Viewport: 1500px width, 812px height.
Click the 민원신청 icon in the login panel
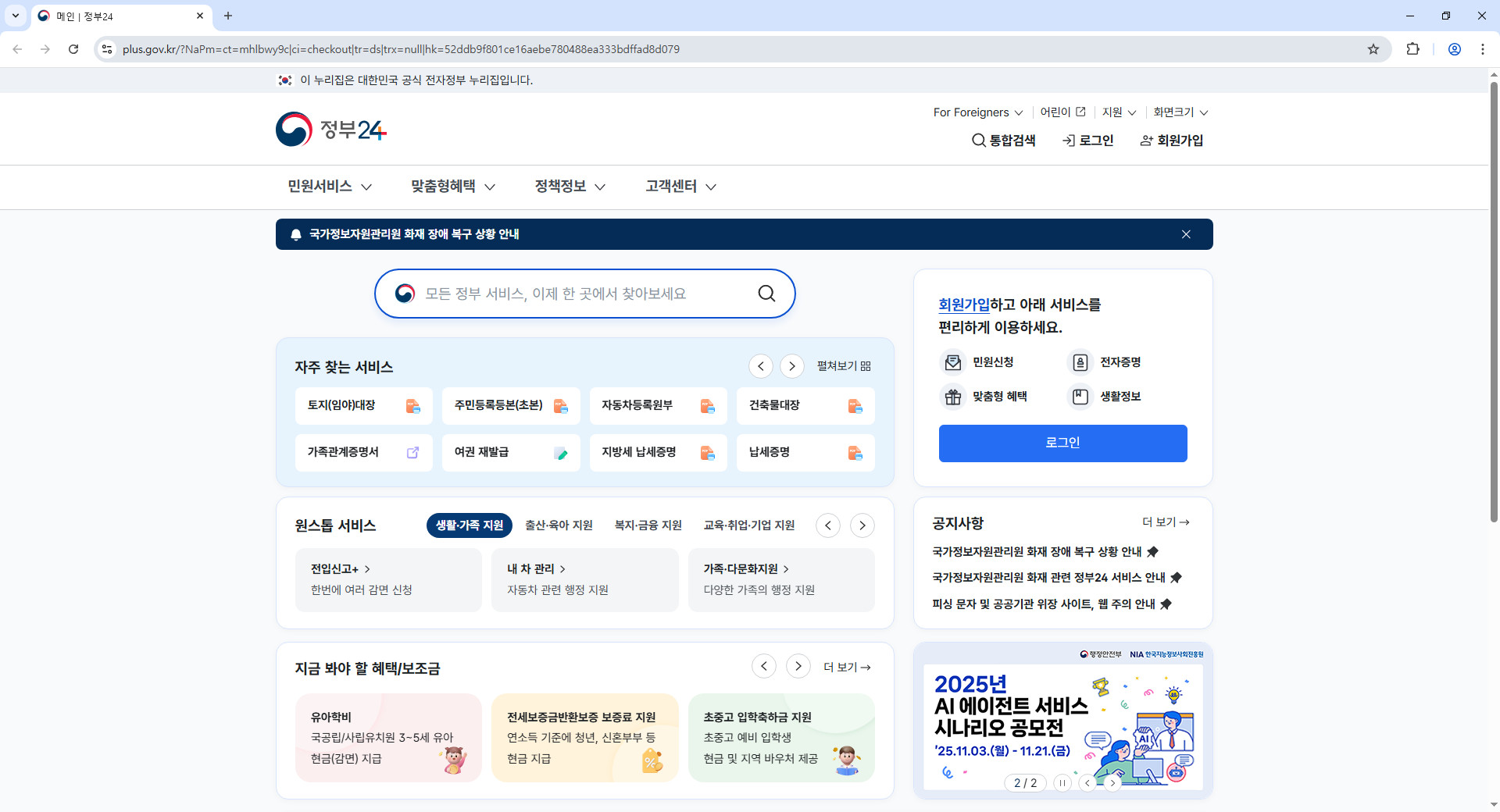(953, 362)
